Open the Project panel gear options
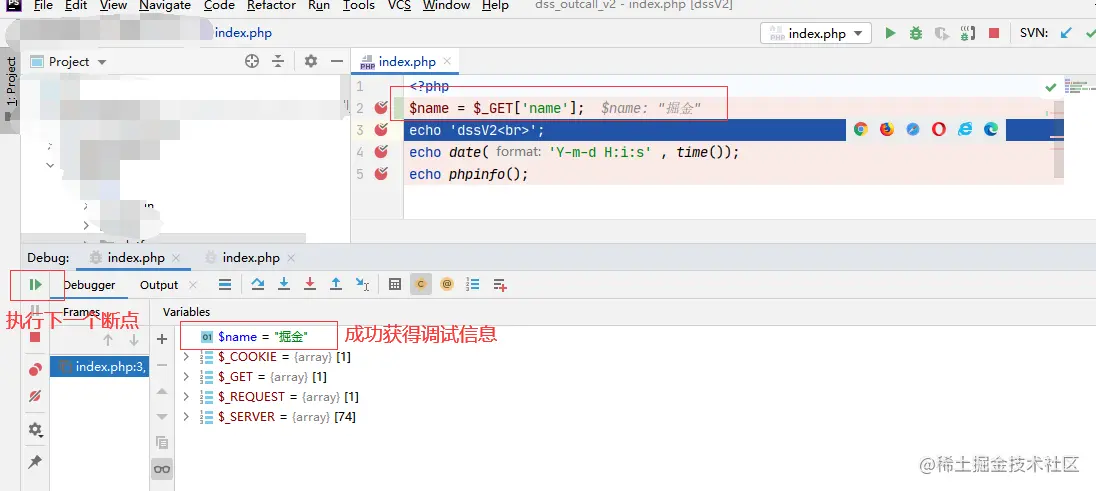The width and height of the screenshot is (1096, 491). (311, 62)
